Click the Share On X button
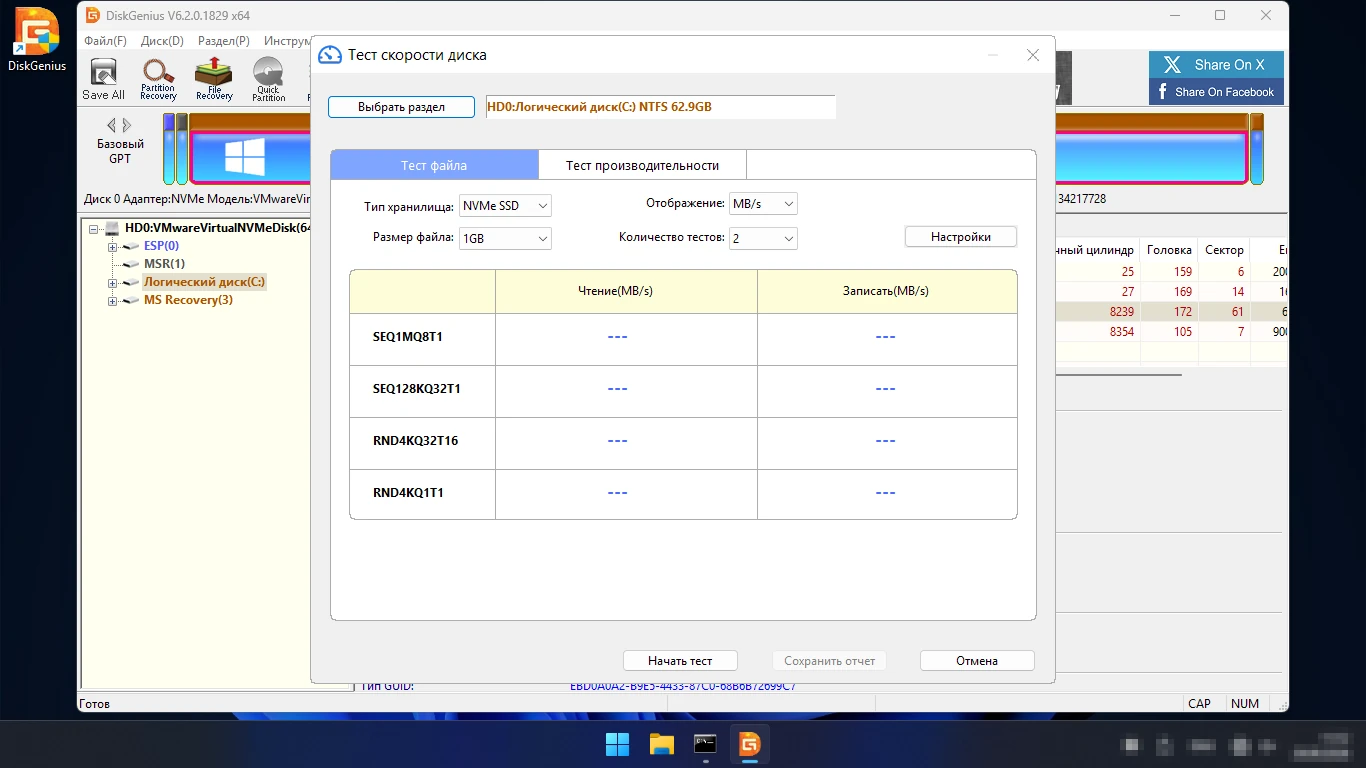1366x768 pixels. [1216, 65]
